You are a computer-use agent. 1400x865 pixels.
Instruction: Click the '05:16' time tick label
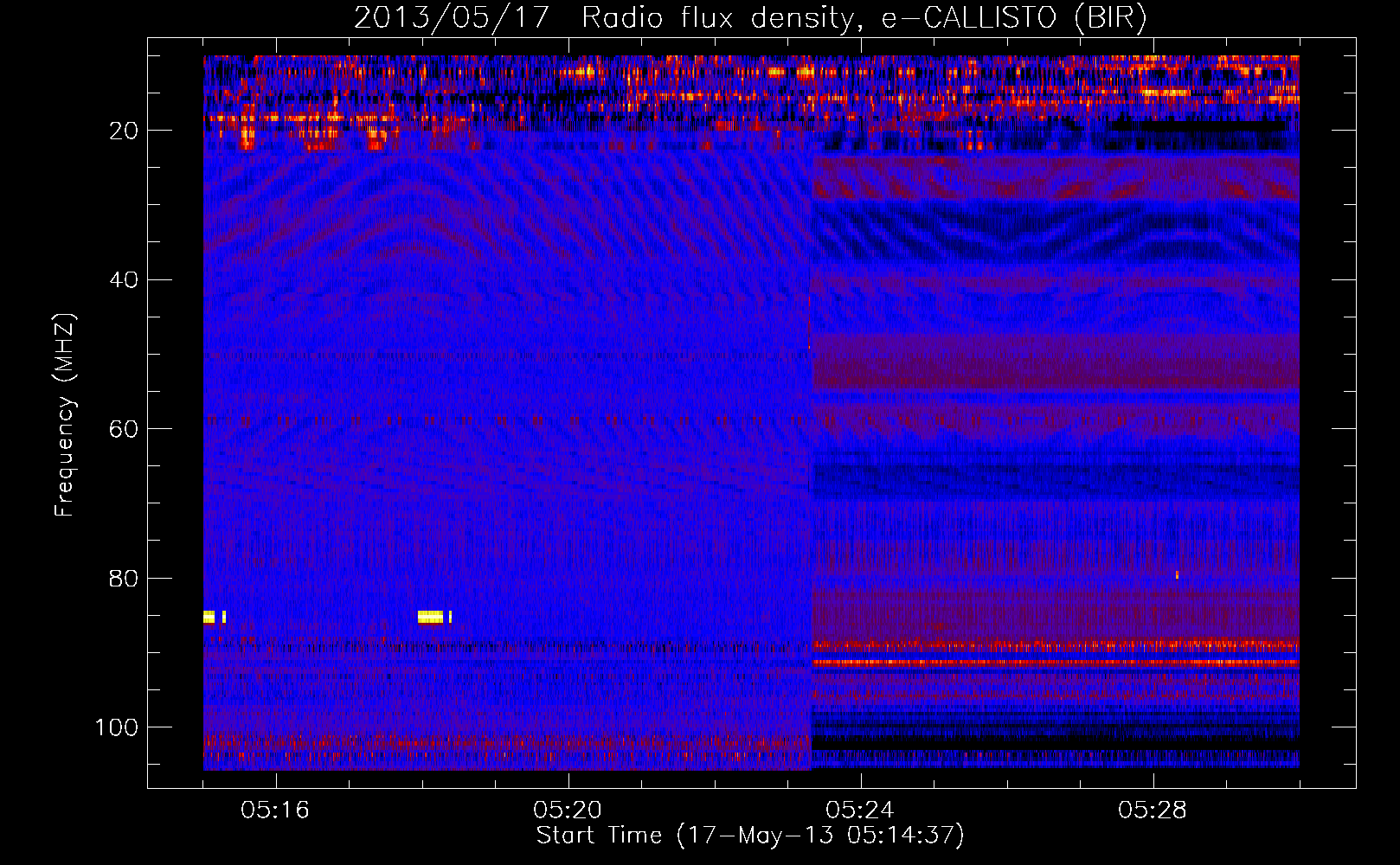click(275, 811)
